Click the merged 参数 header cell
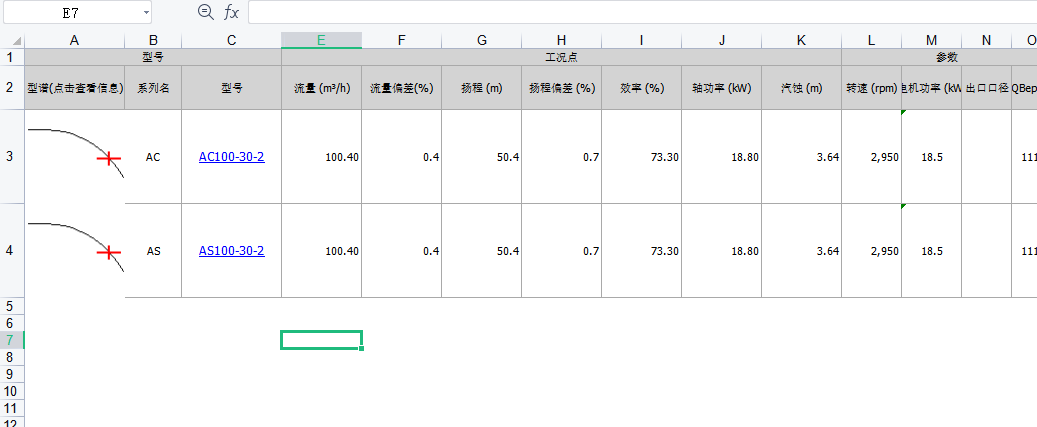Image resolution: width=1037 pixels, height=427 pixels. (x=939, y=57)
